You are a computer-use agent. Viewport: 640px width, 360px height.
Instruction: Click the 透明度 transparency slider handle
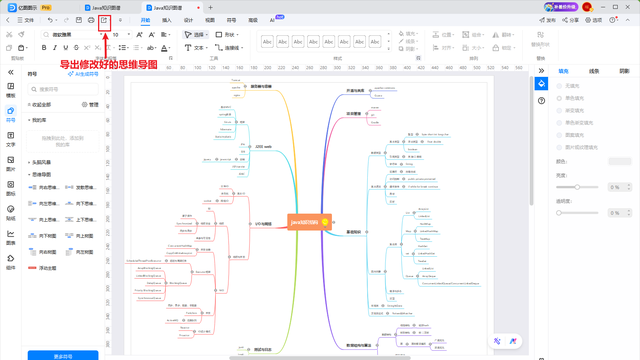coord(559,213)
